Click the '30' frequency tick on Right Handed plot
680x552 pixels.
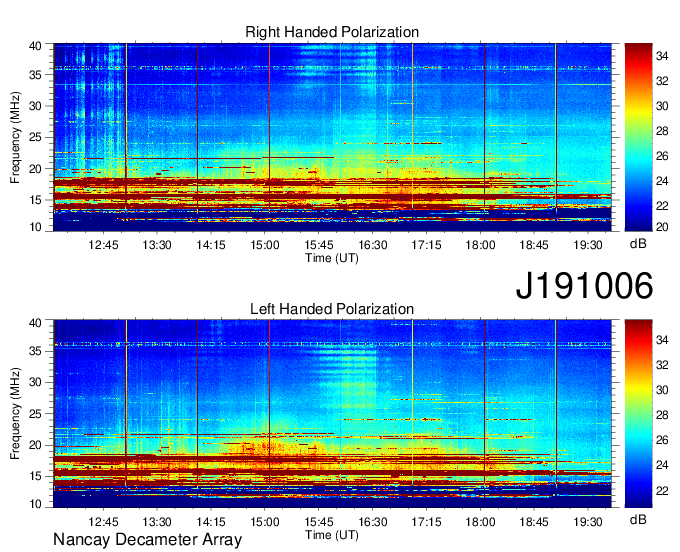[35, 106]
